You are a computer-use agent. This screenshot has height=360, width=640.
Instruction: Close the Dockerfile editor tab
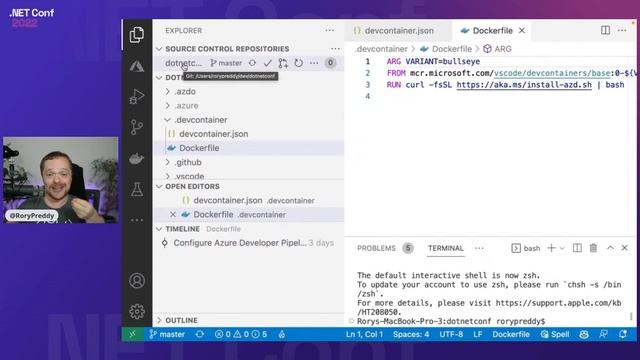[x=522, y=31]
